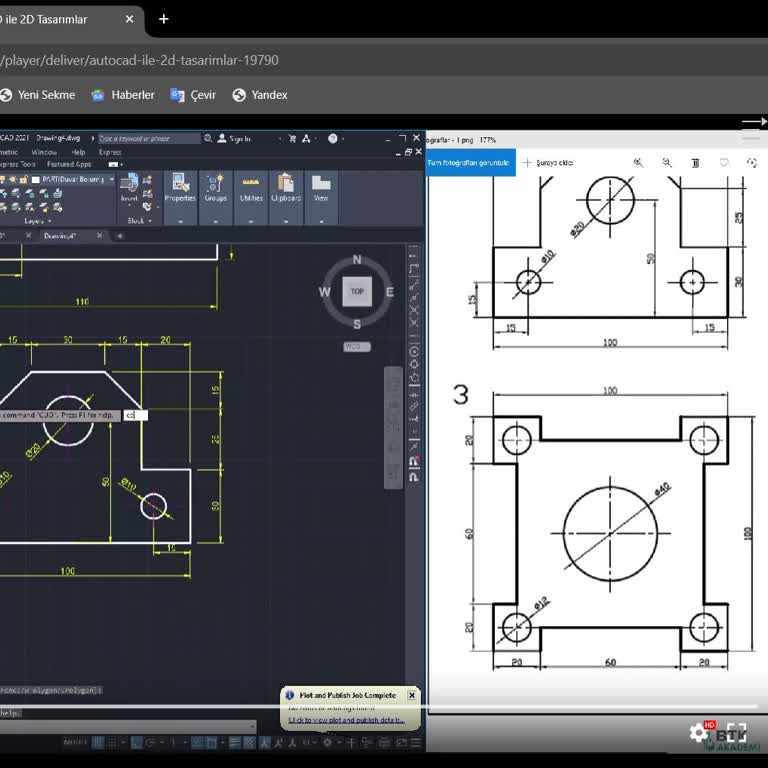
Task: Toggle snap mode in status bar
Action: pyautogui.click(x=112, y=743)
